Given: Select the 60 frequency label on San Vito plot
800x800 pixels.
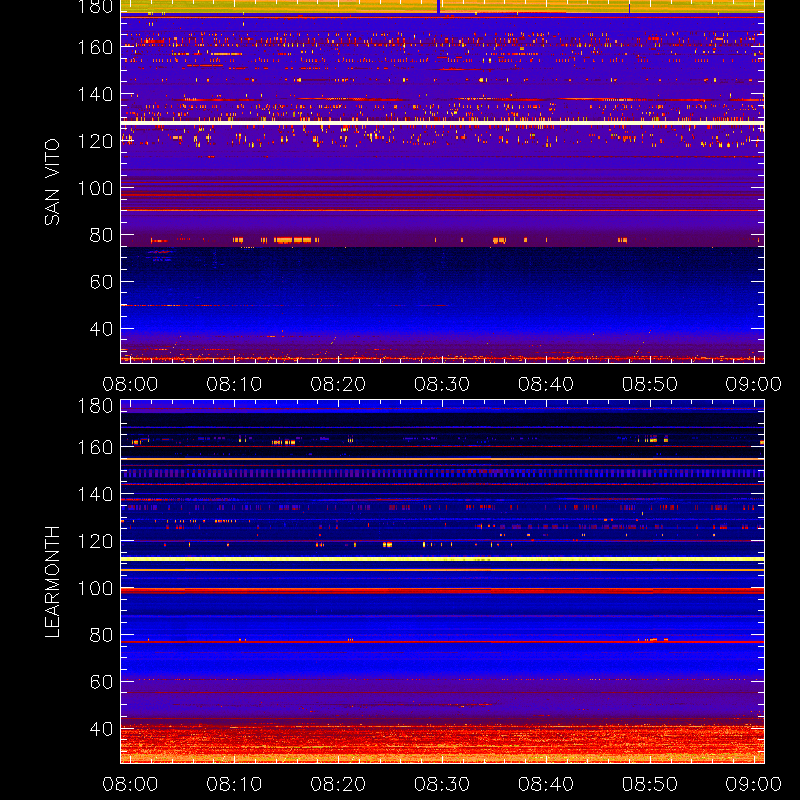Looking at the screenshot, I should click(101, 282).
